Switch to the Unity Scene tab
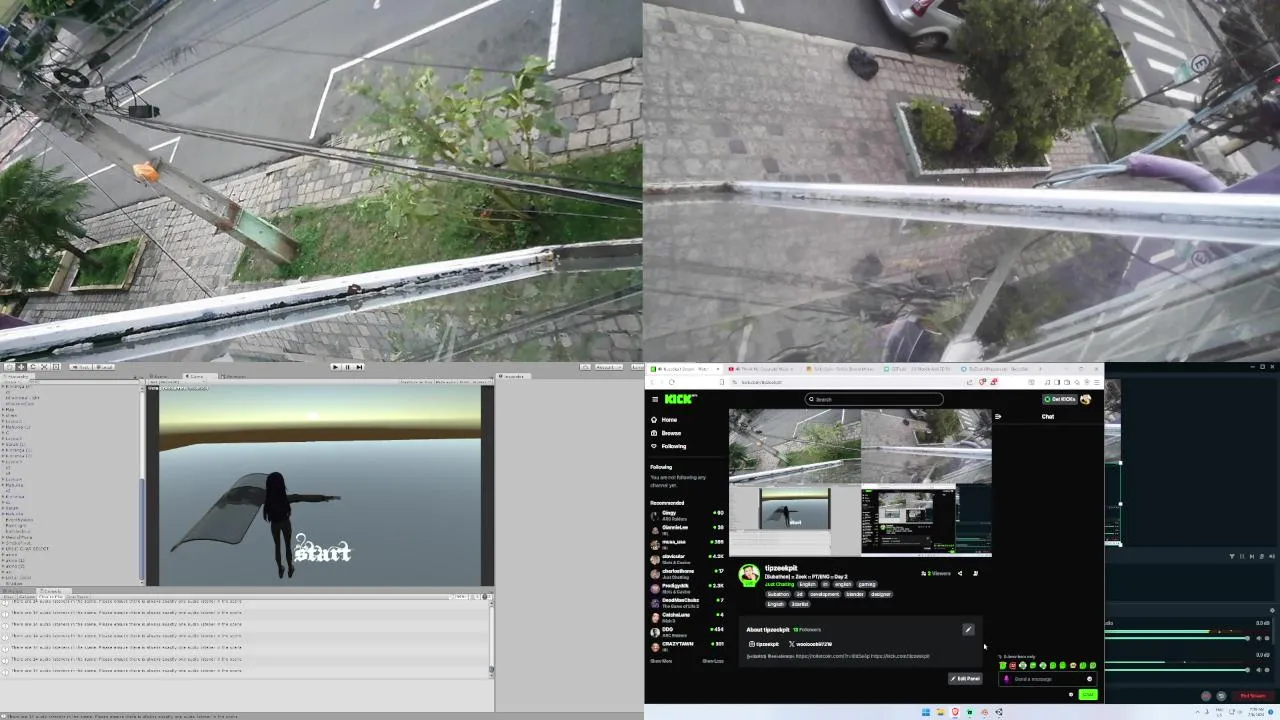This screenshot has width=1280, height=720. click(x=160, y=377)
